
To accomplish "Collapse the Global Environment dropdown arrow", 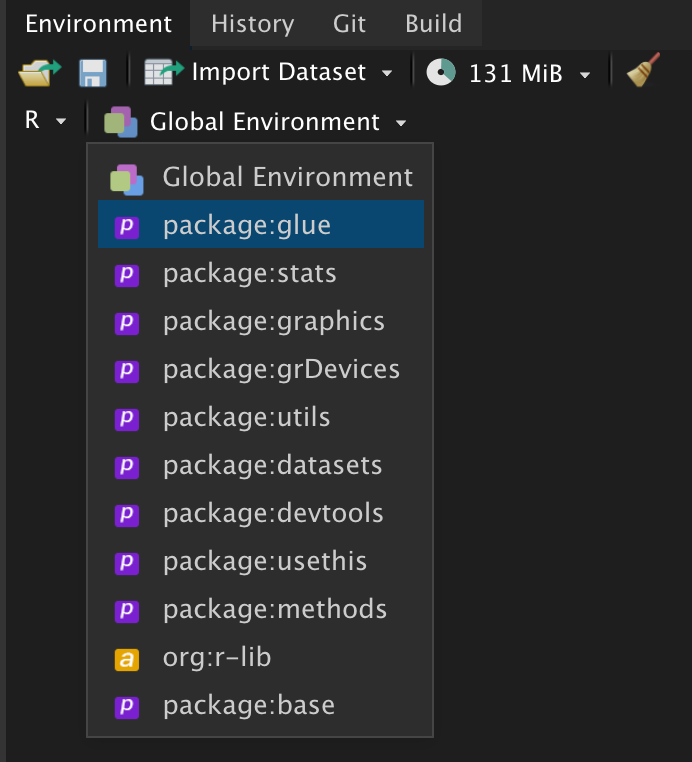I will coord(401,123).
